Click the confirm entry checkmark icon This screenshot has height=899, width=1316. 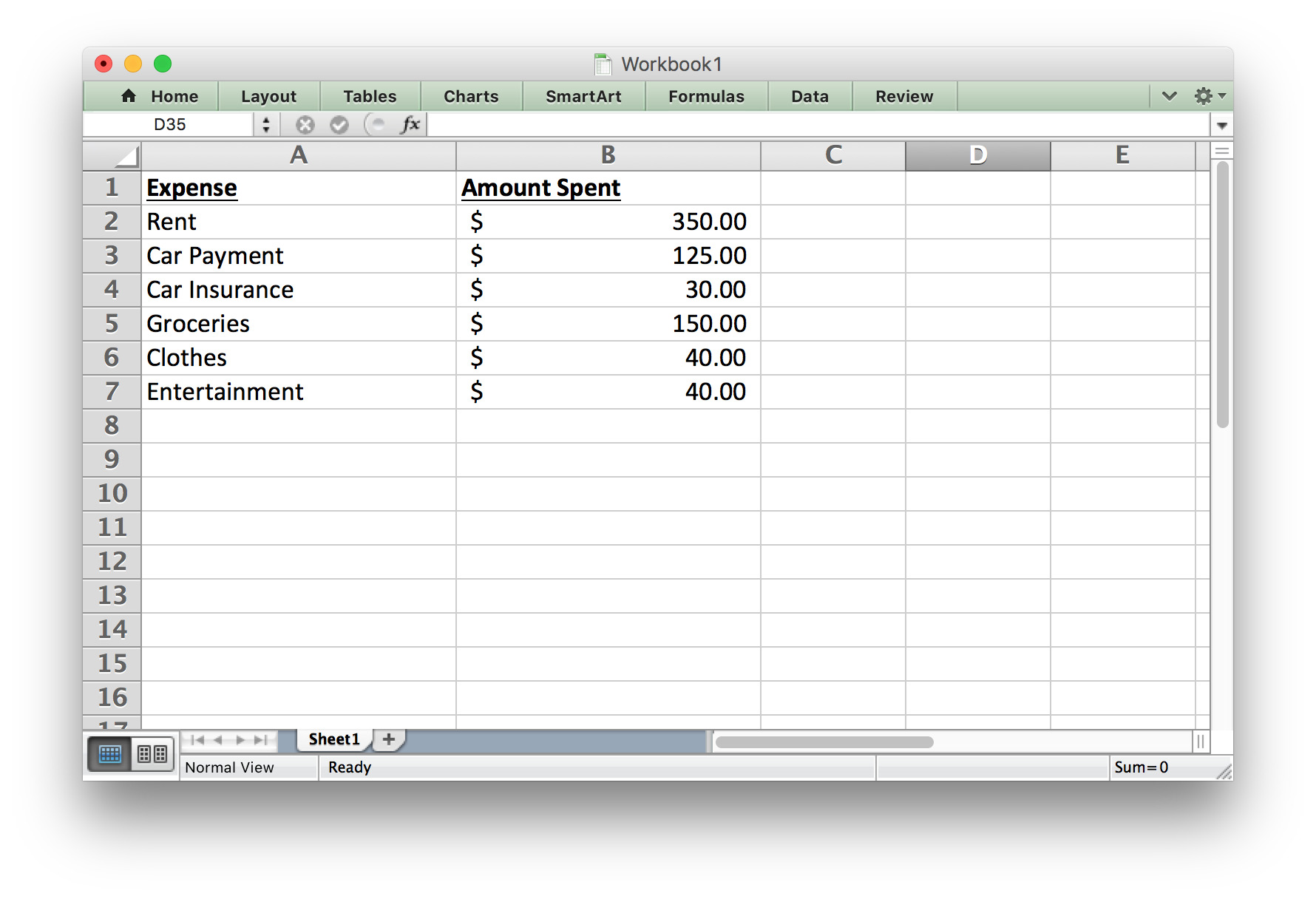pyautogui.click(x=339, y=125)
